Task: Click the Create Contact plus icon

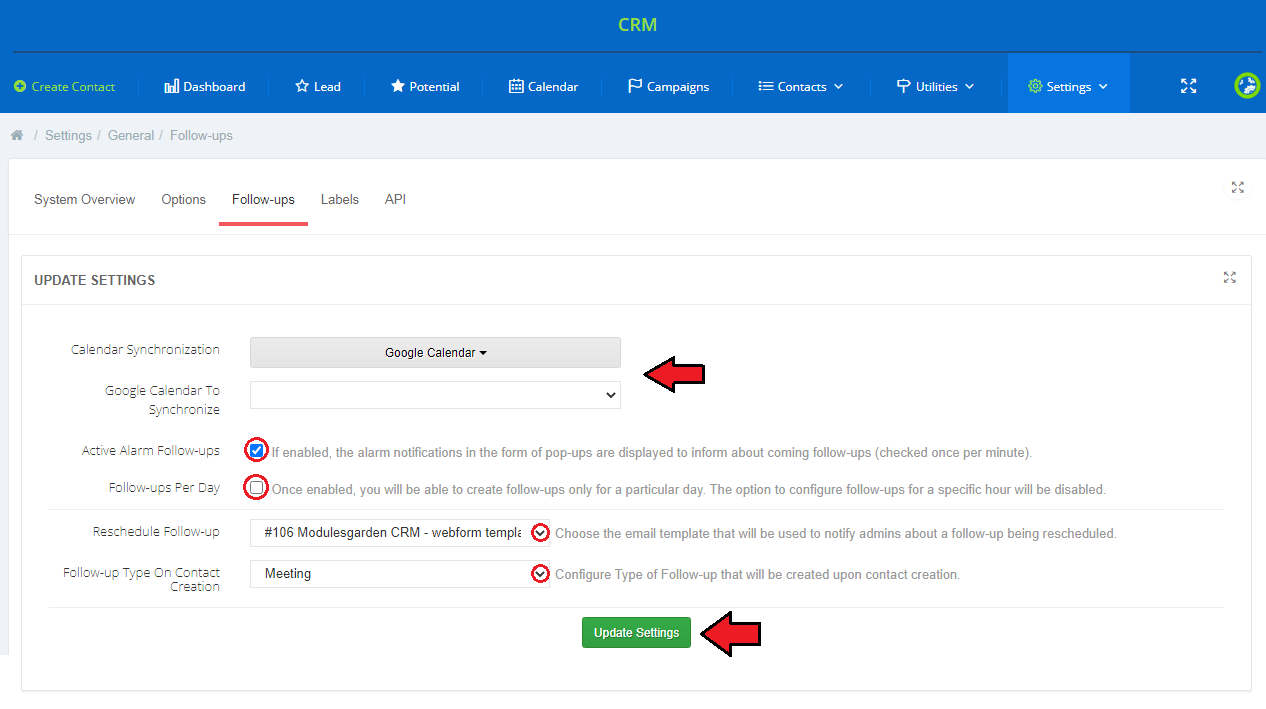Action: click(20, 87)
